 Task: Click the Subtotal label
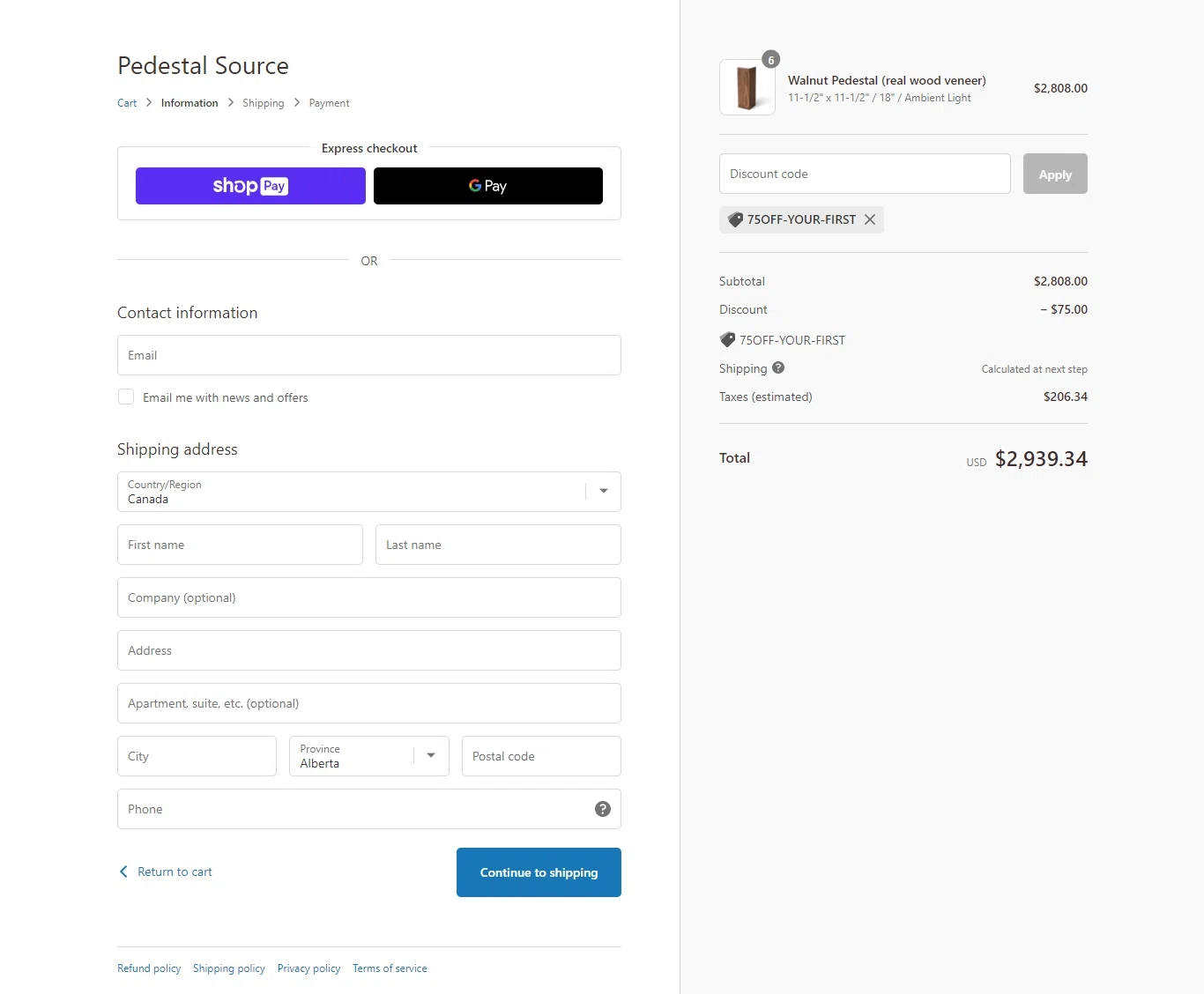[x=742, y=281]
